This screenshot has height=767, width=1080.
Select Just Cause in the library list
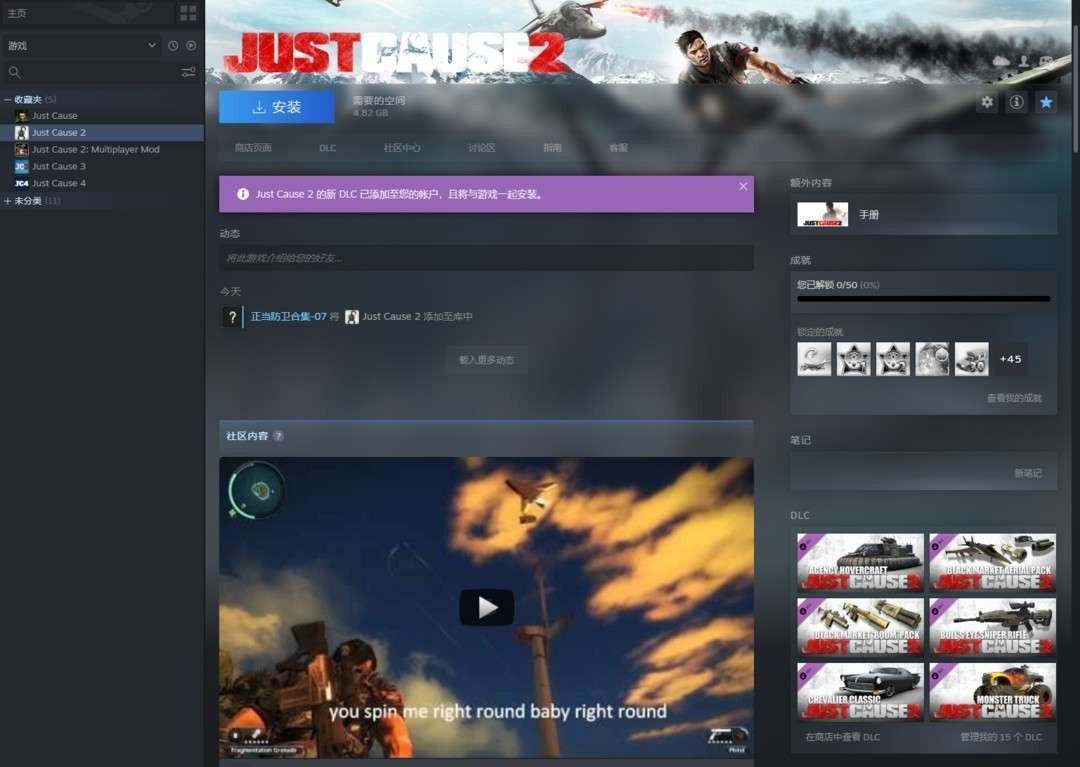tap(54, 116)
